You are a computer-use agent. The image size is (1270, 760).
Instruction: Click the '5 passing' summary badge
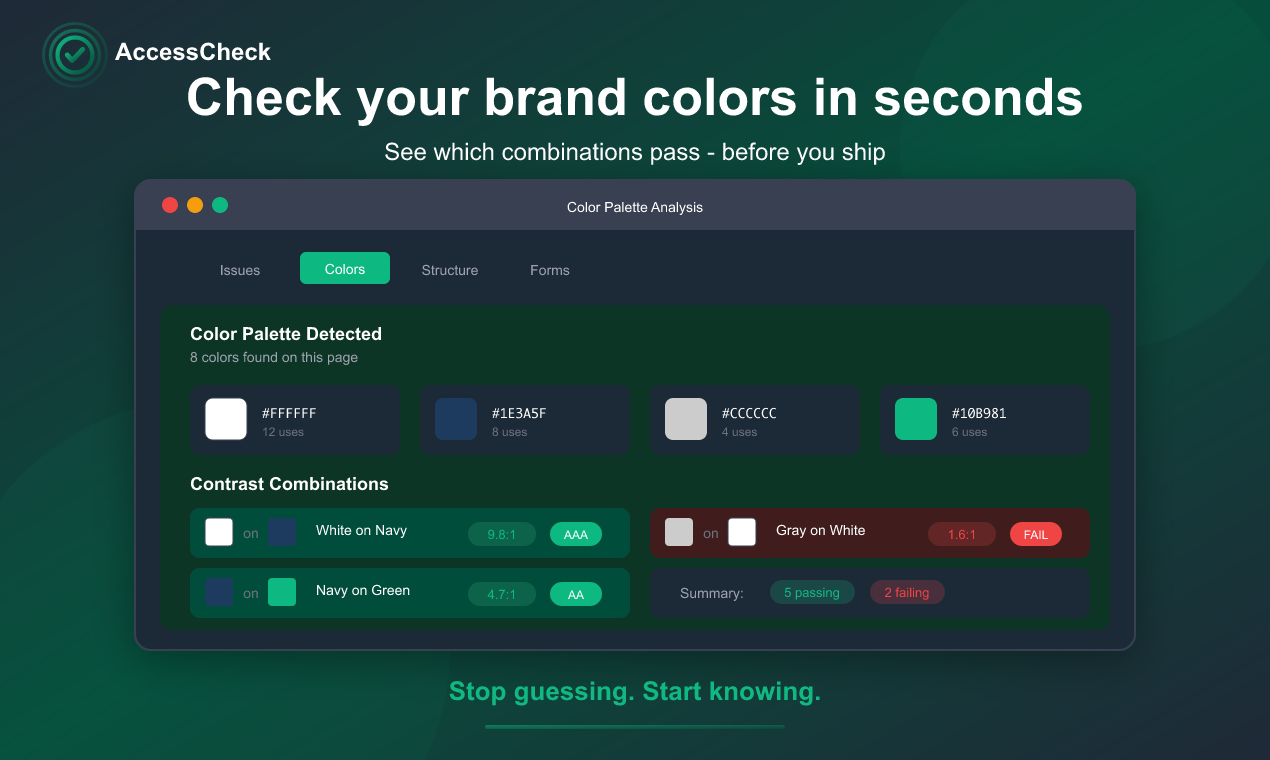pos(812,592)
